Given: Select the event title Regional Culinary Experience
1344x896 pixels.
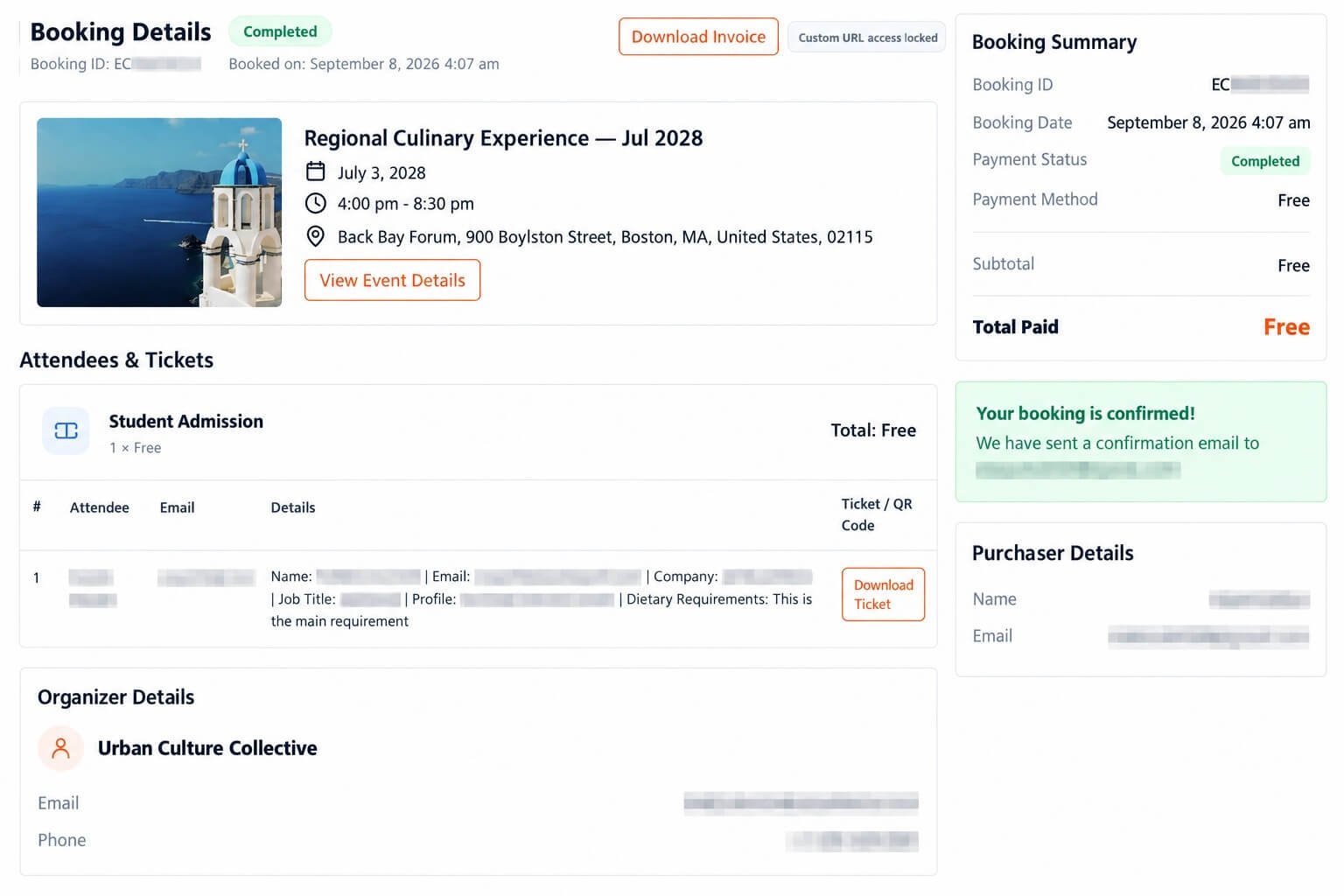Looking at the screenshot, I should [x=503, y=138].
